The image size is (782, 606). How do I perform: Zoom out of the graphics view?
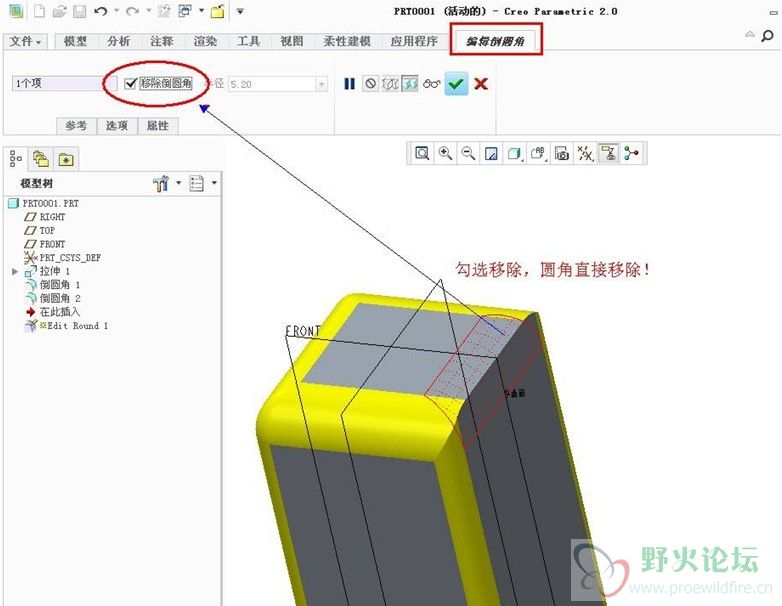(468, 153)
